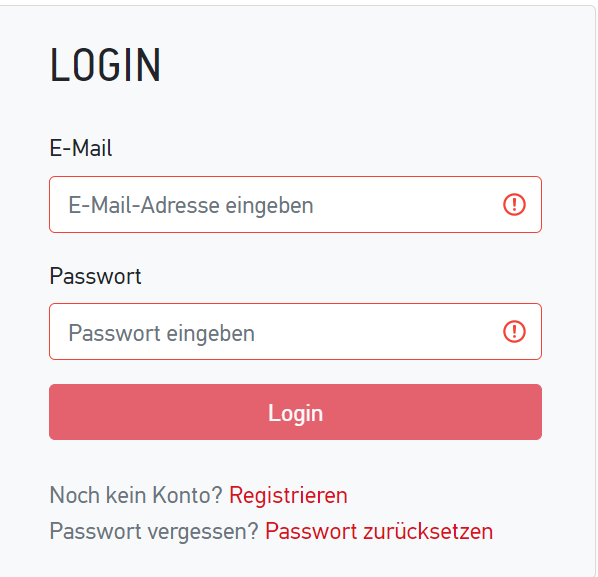Select the LOGIN heading text
The image size is (598, 577).
tap(105, 65)
